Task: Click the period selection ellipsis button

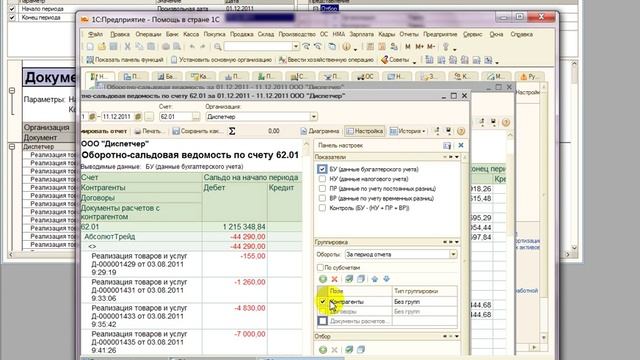Action: pos(149,117)
